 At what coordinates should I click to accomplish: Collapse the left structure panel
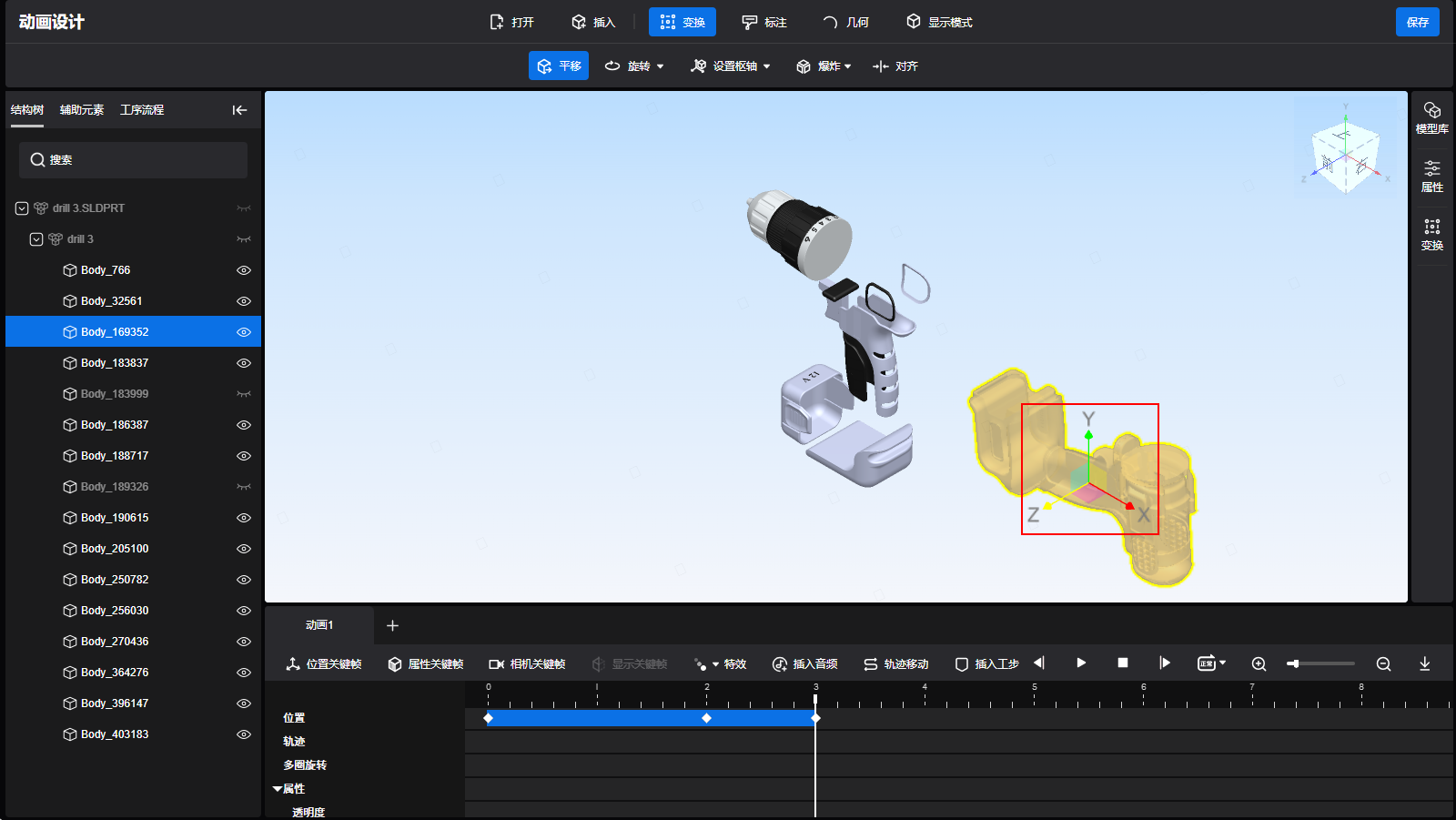[239, 110]
